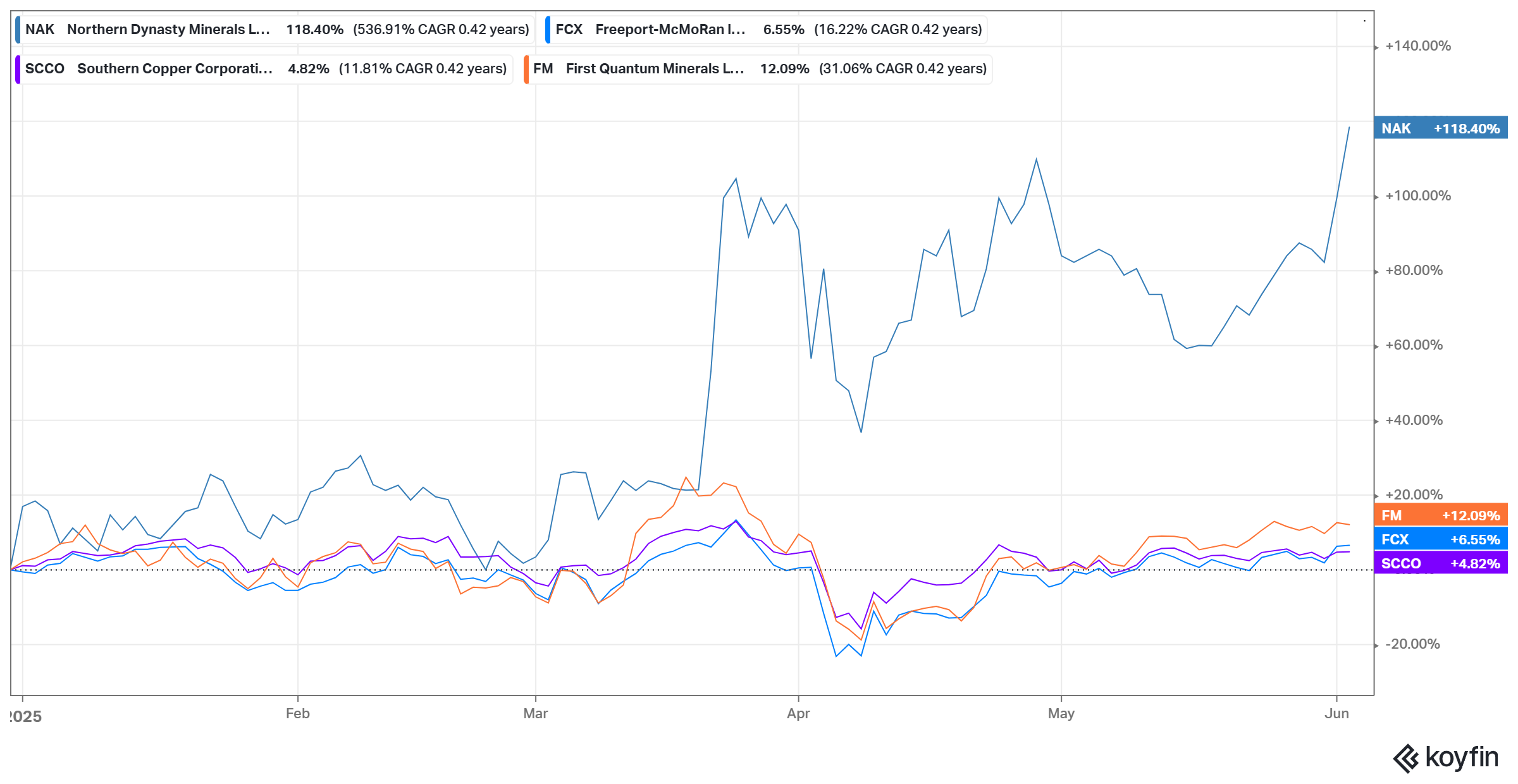Click the -20.00% y-axis tick label

[1412, 644]
